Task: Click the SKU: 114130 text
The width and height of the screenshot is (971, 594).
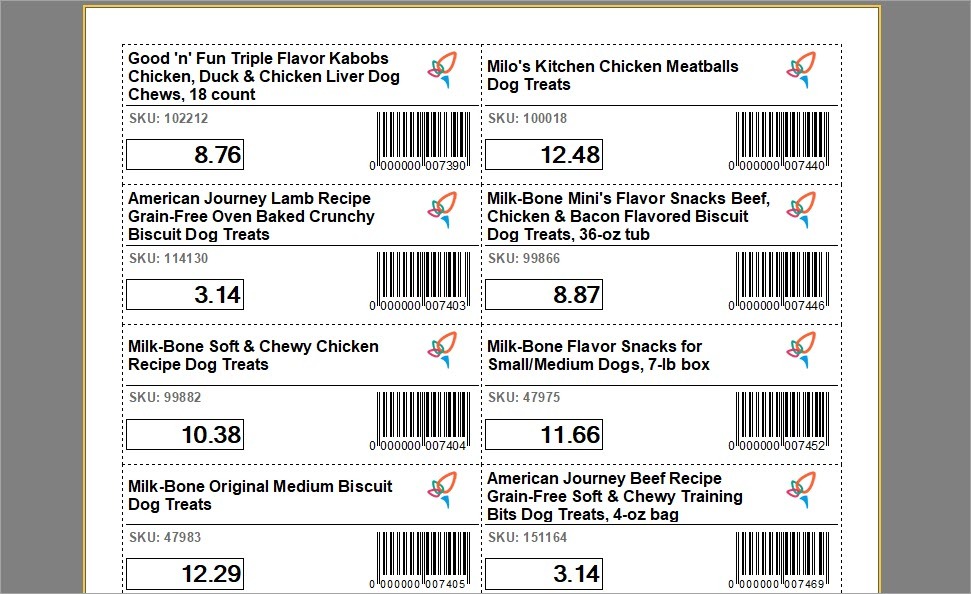Action: pyautogui.click(x=168, y=258)
